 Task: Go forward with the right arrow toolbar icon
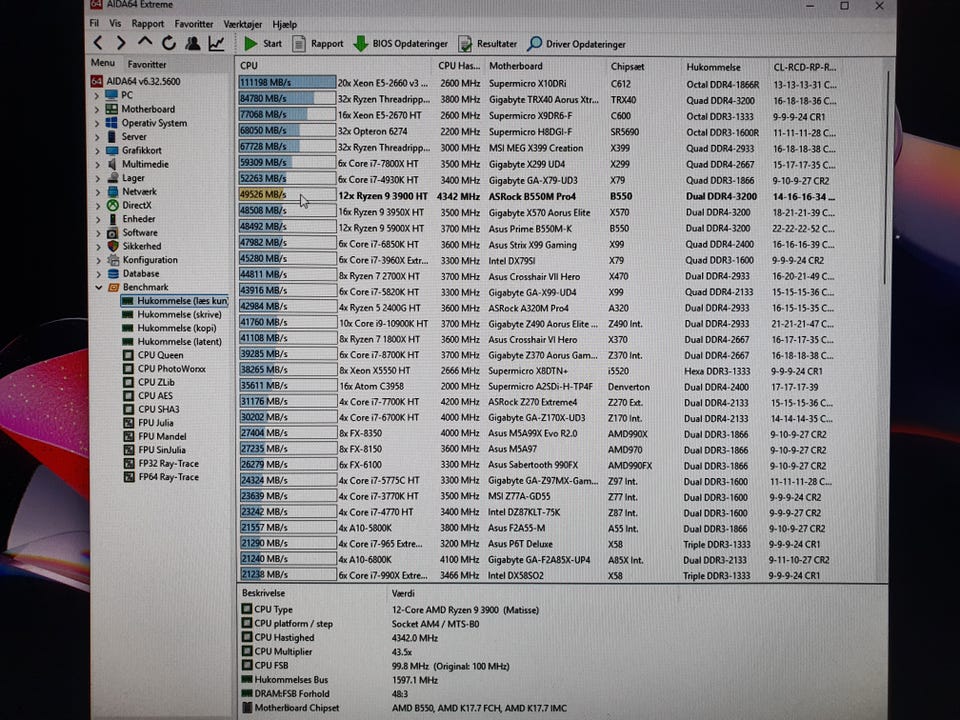pyautogui.click(x=121, y=43)
